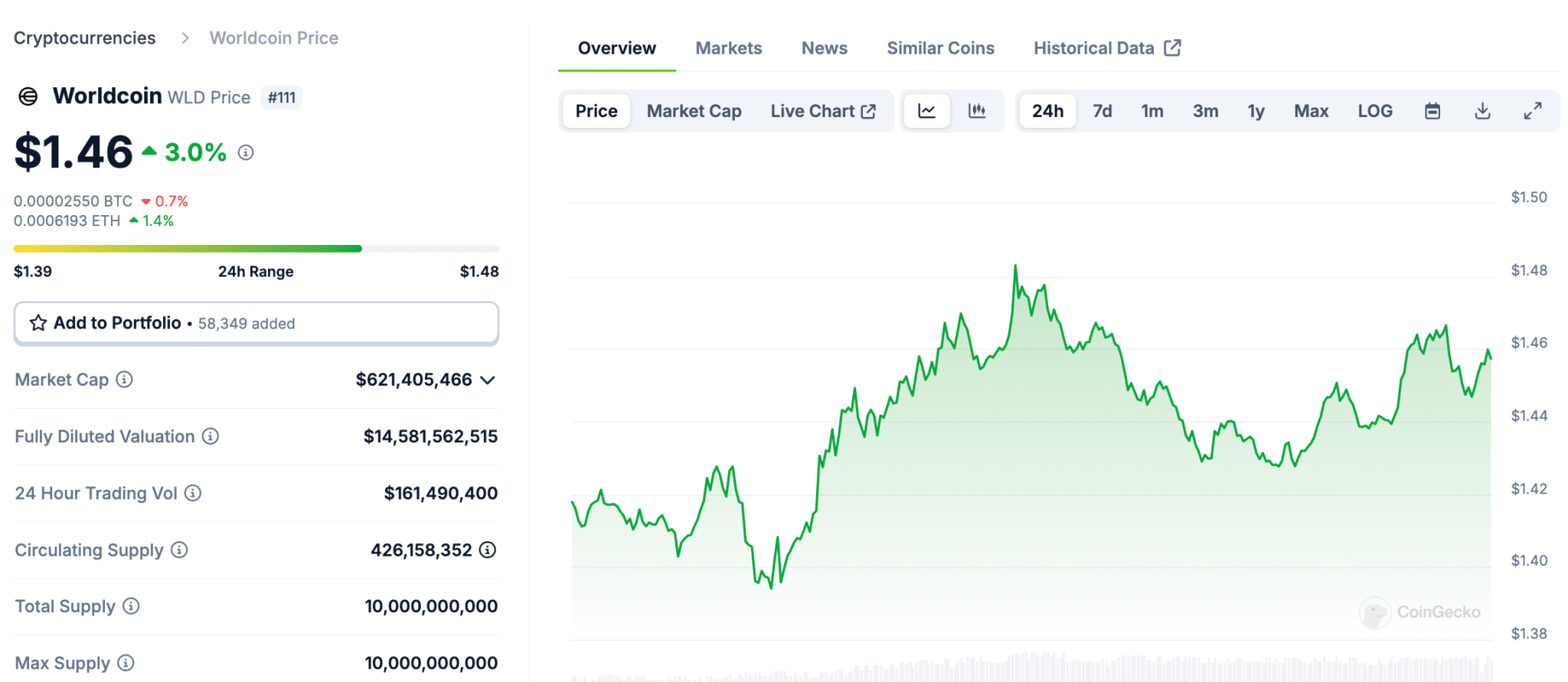Select the 1m time range
The width and height of the screenshot is (1568, 682).
point(1152,111)
